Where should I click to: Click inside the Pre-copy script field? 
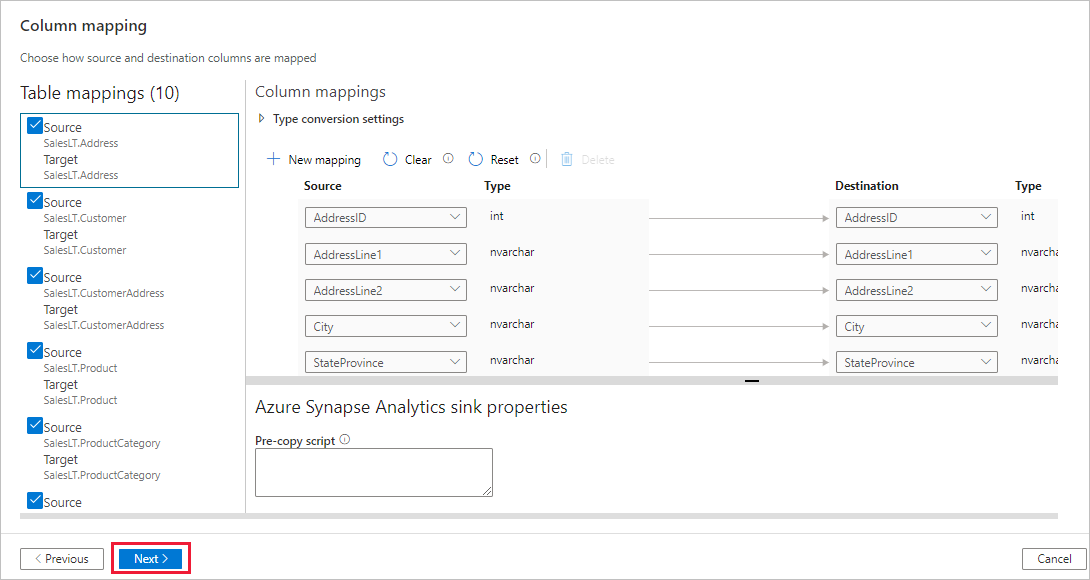click(x=373, y=471)
